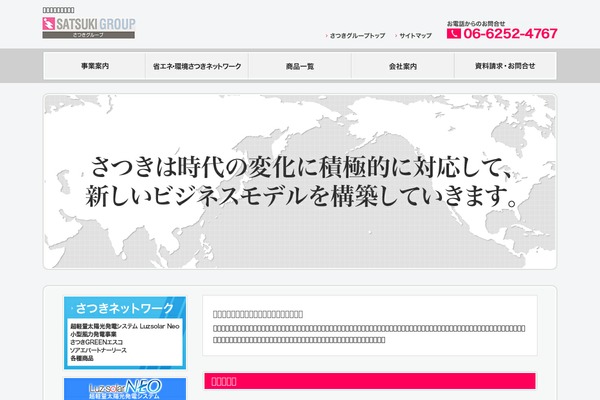This screenshot has height=400, width=600.
Task: Open the さつきネットワーク sidebar banner
Action: [125, 333]
